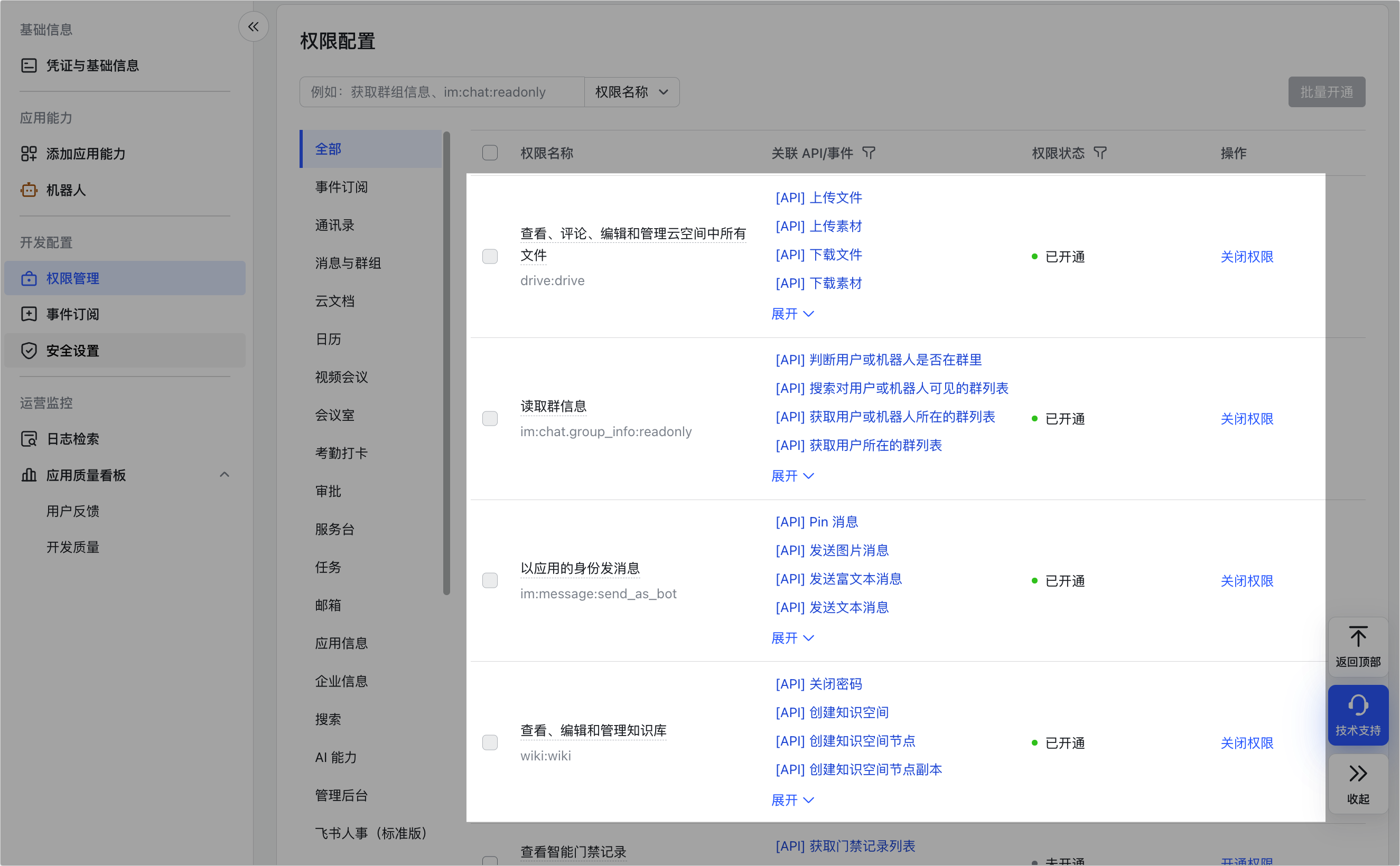Open 日志检索 under 运营监控
The height and width of the screenshot is (866, 1400).
[73, 439]
